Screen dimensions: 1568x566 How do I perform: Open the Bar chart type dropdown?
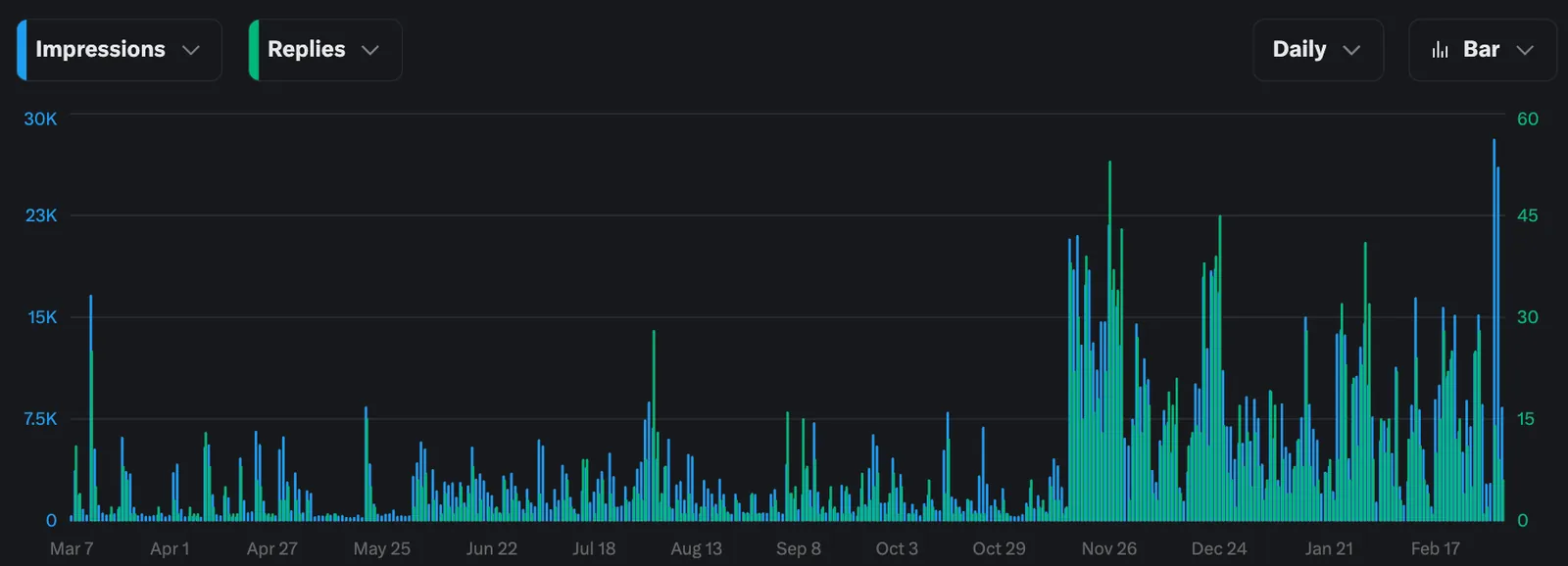click(1482, 50)
